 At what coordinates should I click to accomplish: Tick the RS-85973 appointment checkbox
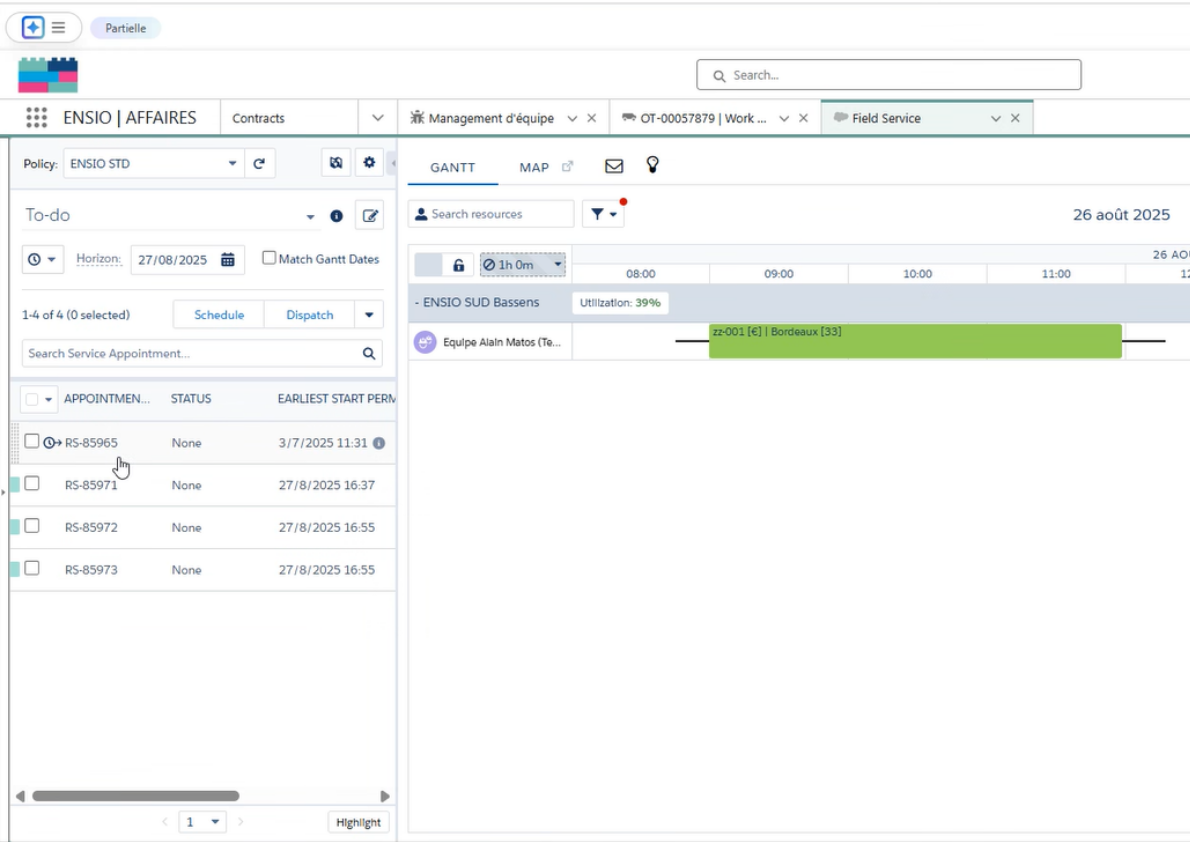click(32, 568)
